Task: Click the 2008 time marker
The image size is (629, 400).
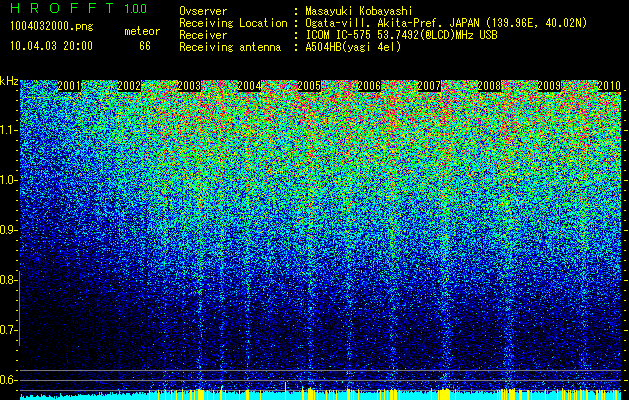Action: 489,86
